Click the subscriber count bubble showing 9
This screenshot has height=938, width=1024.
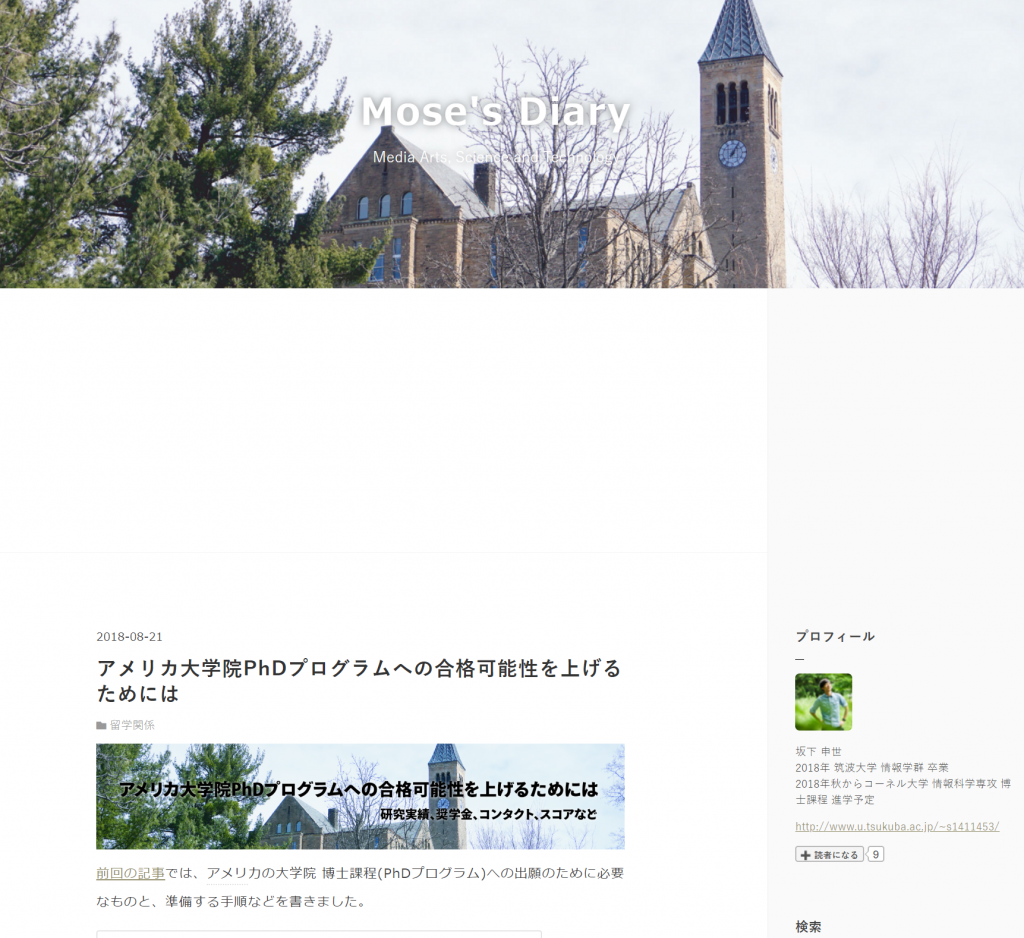tap(875, 854)
